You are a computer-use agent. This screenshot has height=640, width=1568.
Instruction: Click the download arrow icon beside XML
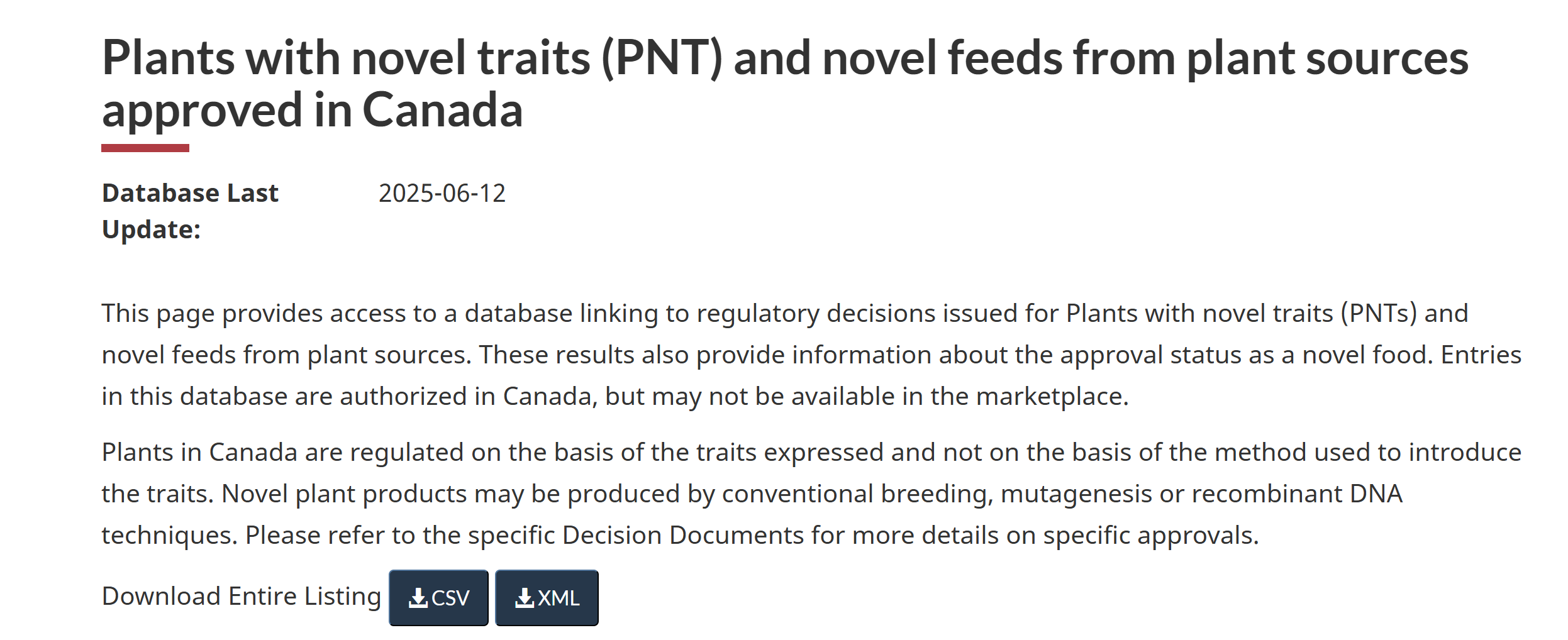[x=525, y=598]
